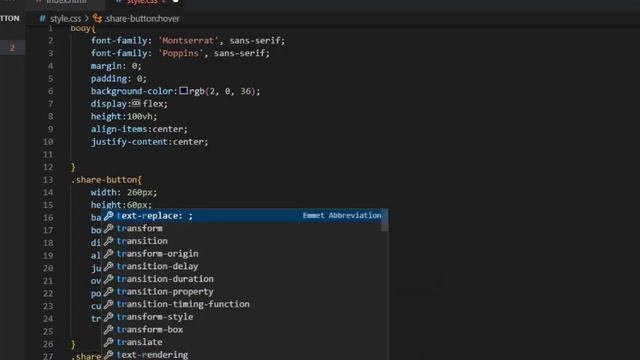The image size is (640, 360).
Task: Open the rgb(2, 0, 36) color swatch
Action: (184, 91)
